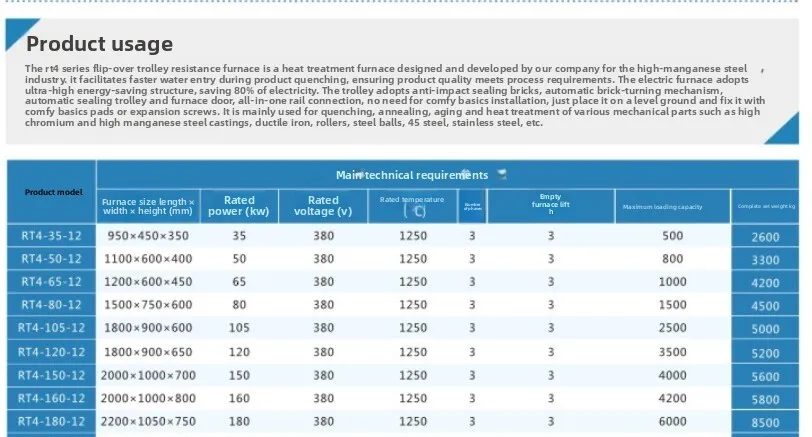Click the Empty furnace lift column header

(550, 205)
